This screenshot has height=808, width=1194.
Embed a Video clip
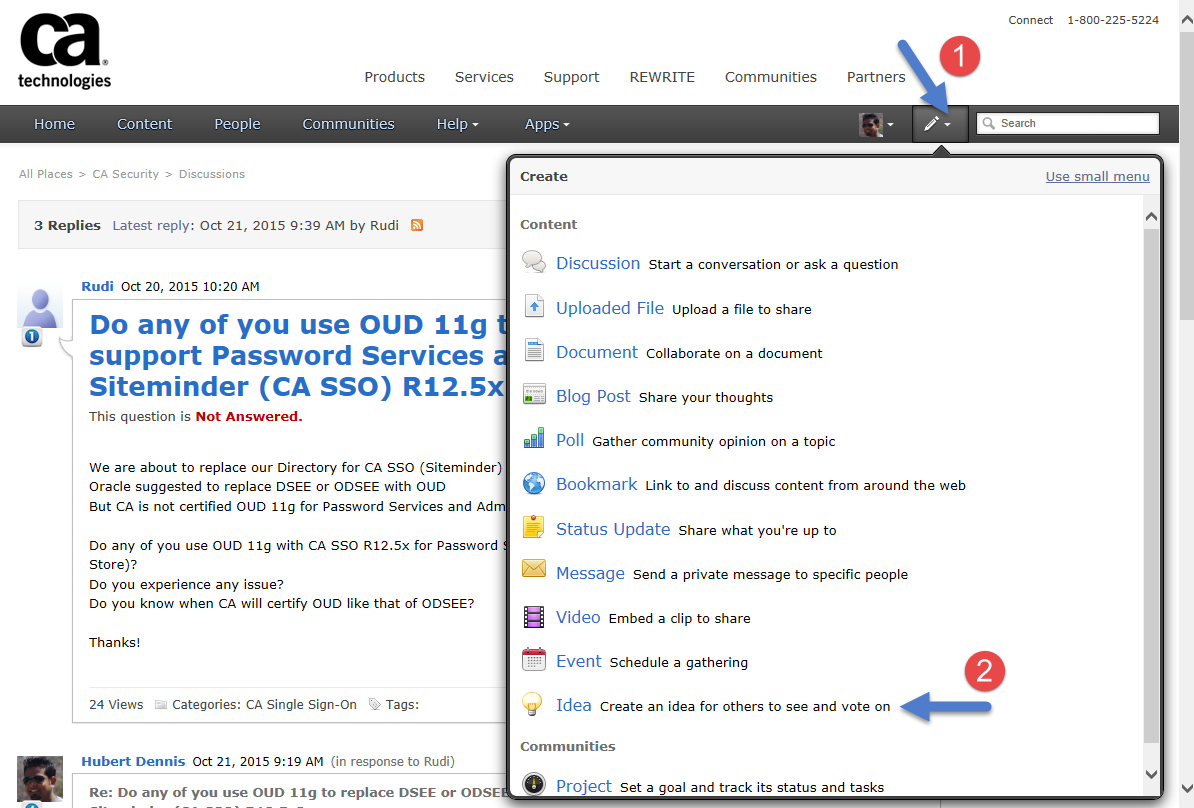578,618
